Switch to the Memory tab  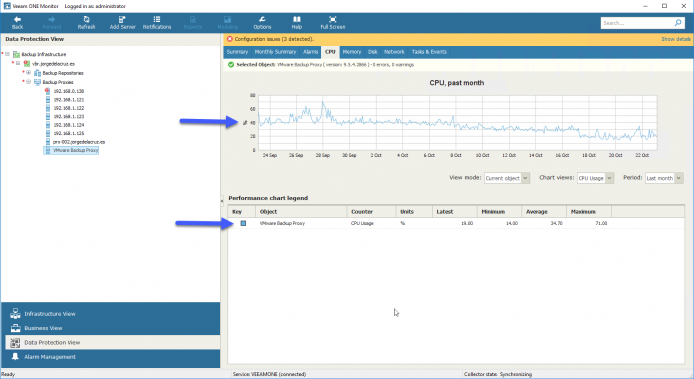pyautogui.click(x=351, y=52)
